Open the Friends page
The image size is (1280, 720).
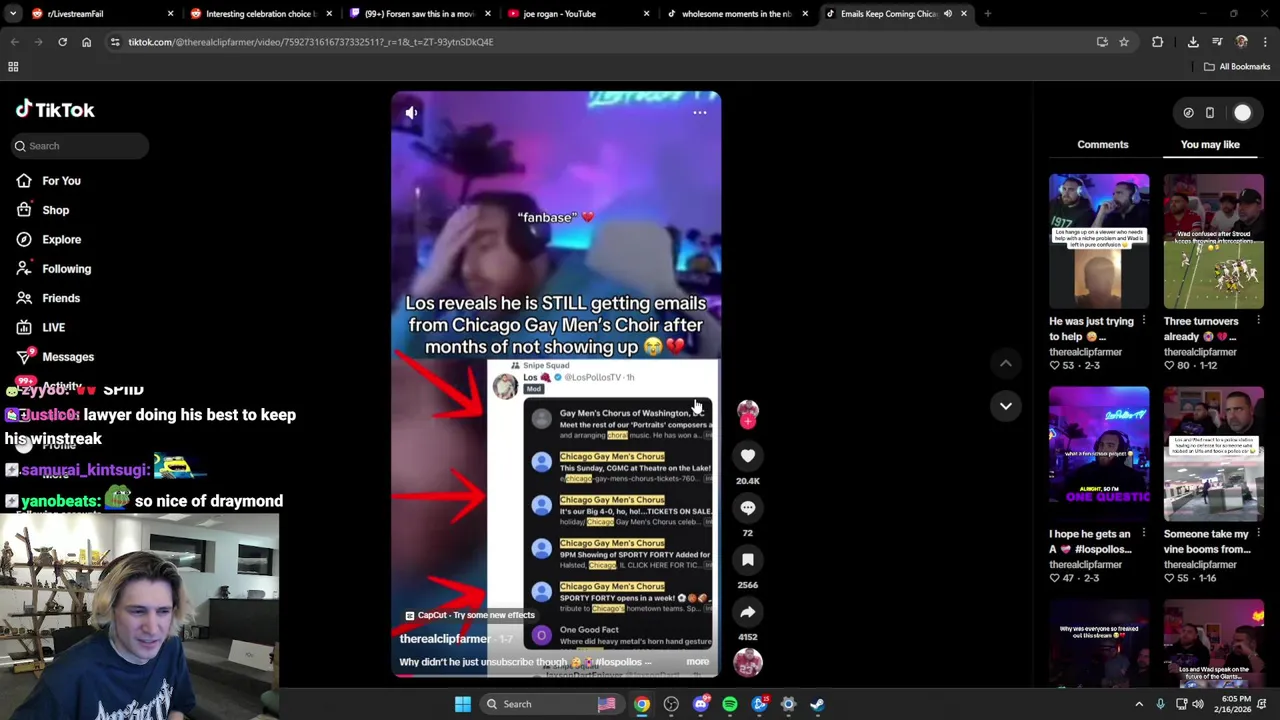61,298
